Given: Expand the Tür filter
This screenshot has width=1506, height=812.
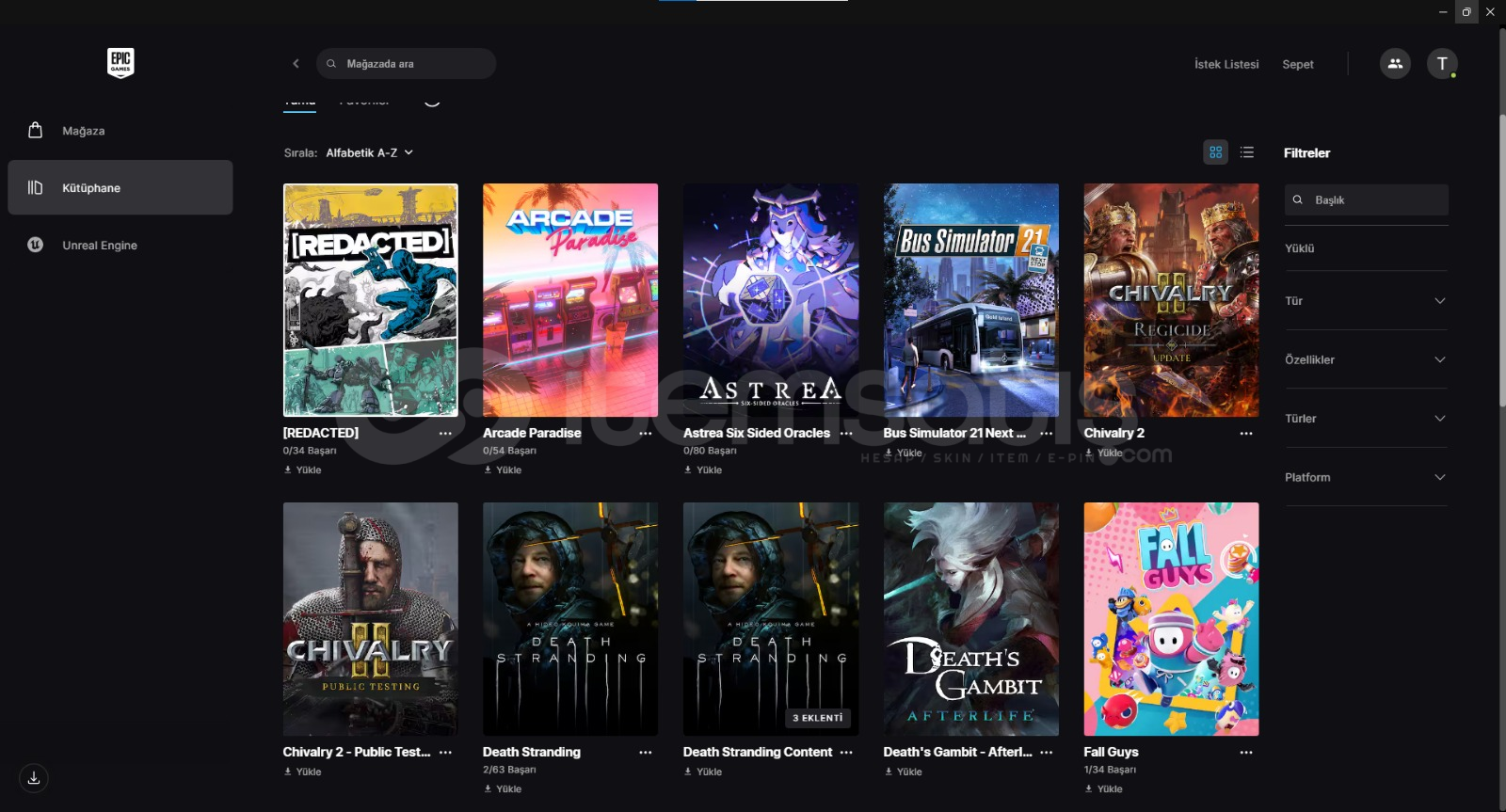Looking at the screenshot, I should pos(1366,301).
